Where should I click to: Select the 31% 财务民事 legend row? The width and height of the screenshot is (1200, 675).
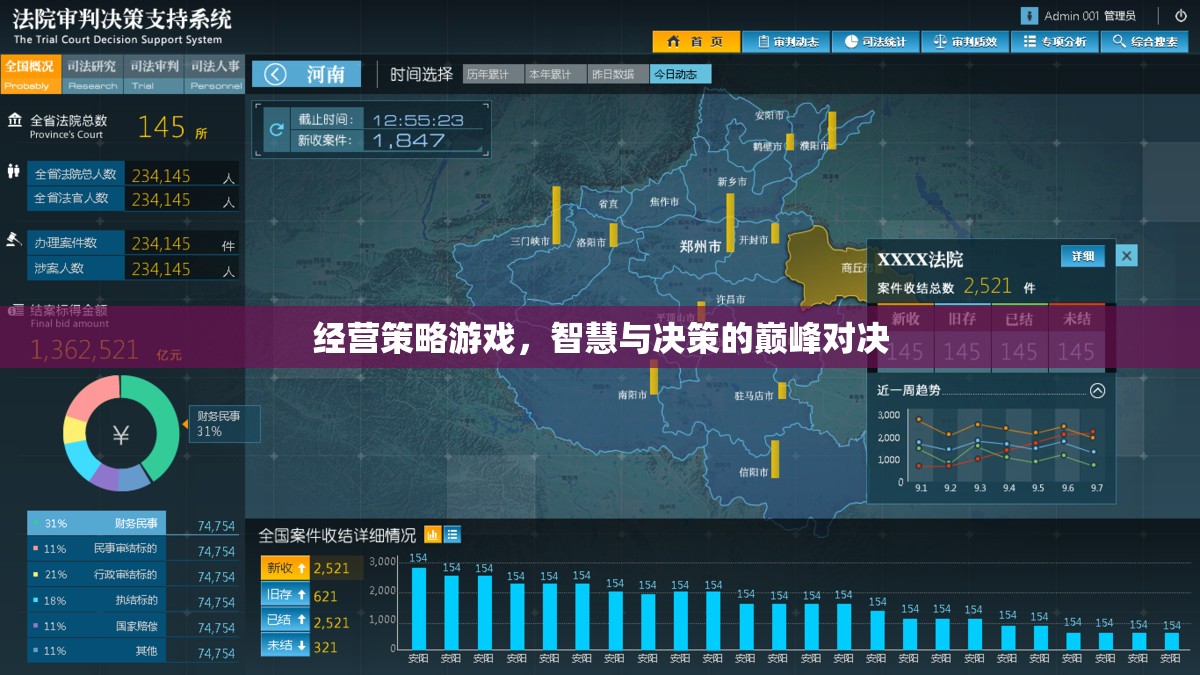click(132, 523)
